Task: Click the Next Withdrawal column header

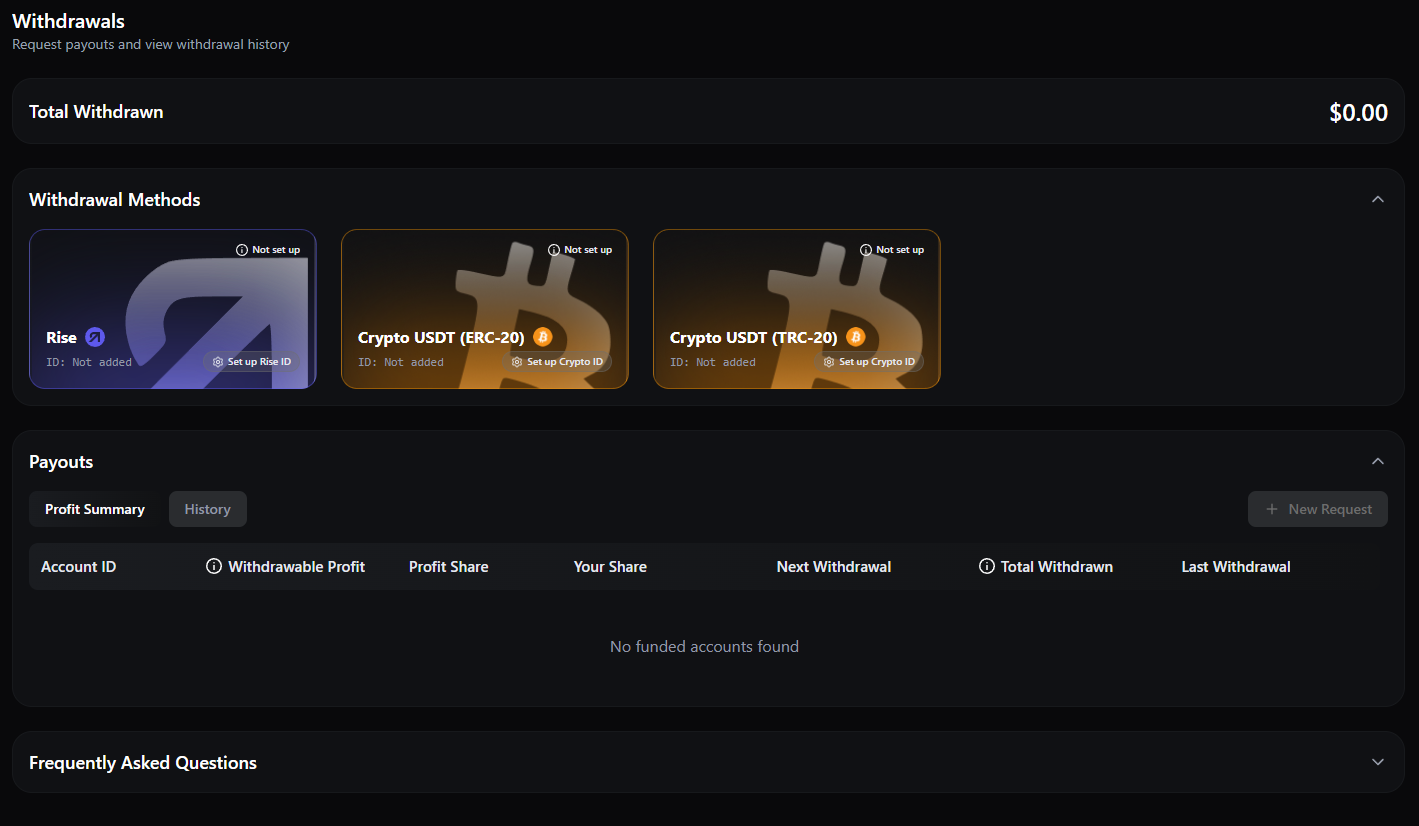Action: pyautogui.click(x=834, y=567)
